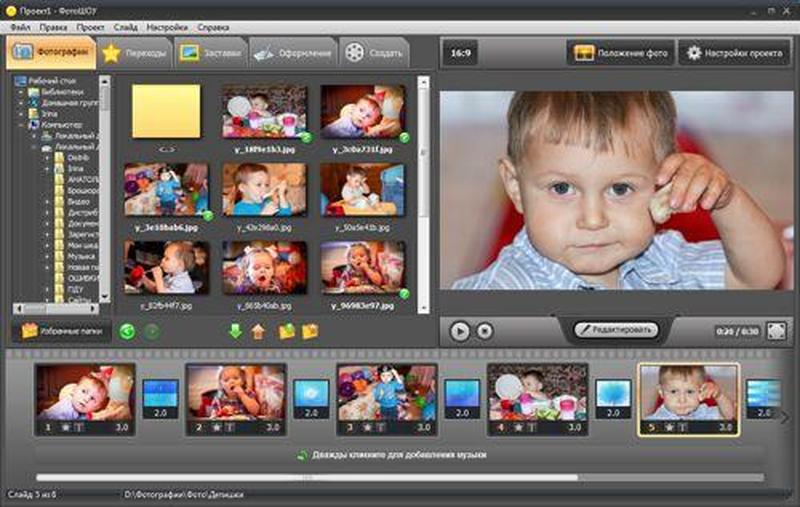Click the orange up arrow icon
This screenshot has width=800, height=507.
[x=258, y=331]
